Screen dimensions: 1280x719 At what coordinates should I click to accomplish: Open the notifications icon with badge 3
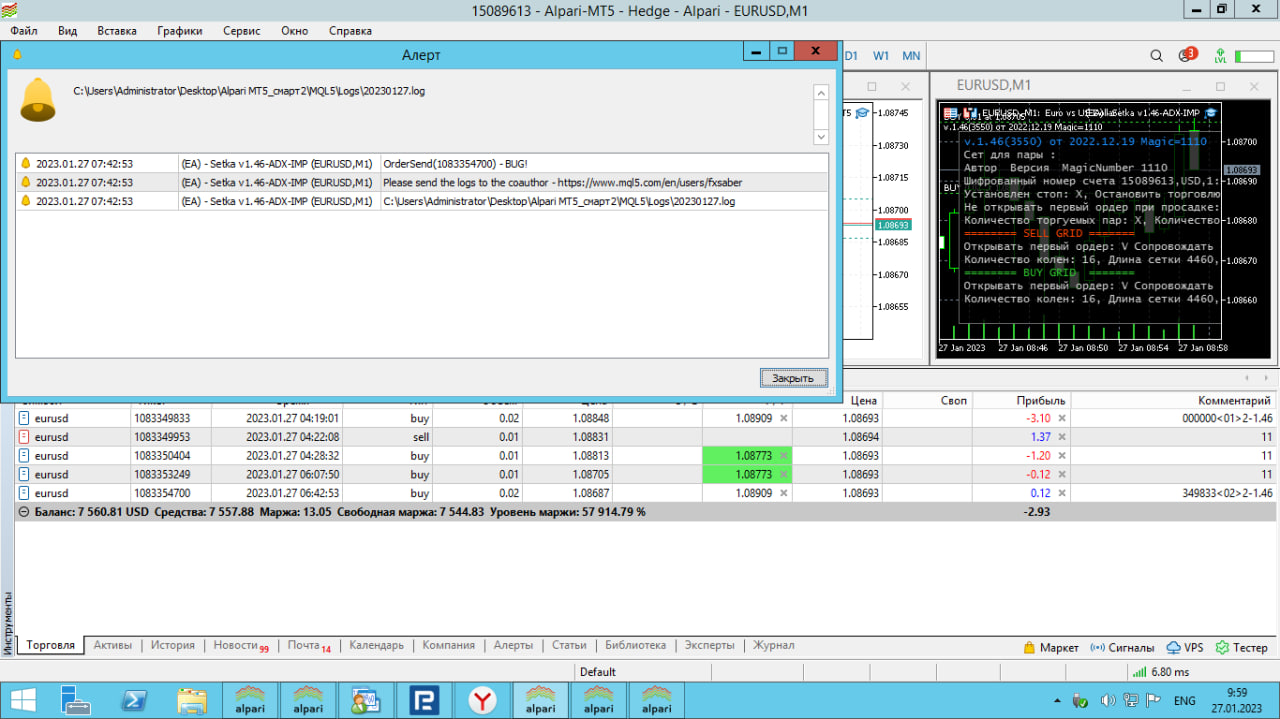coord(1187,55)
